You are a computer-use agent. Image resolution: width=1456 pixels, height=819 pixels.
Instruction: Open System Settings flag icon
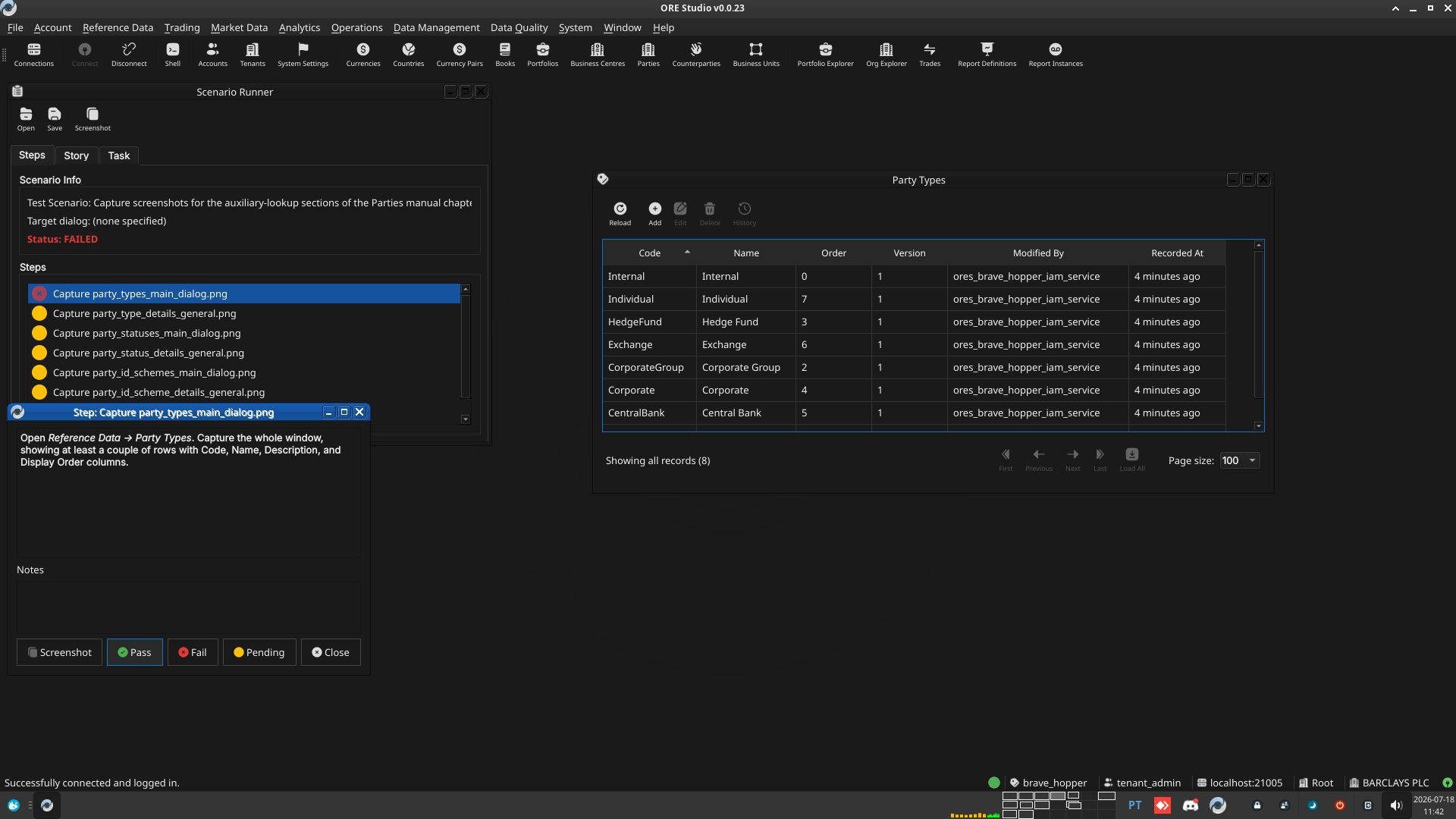(303, 54)
